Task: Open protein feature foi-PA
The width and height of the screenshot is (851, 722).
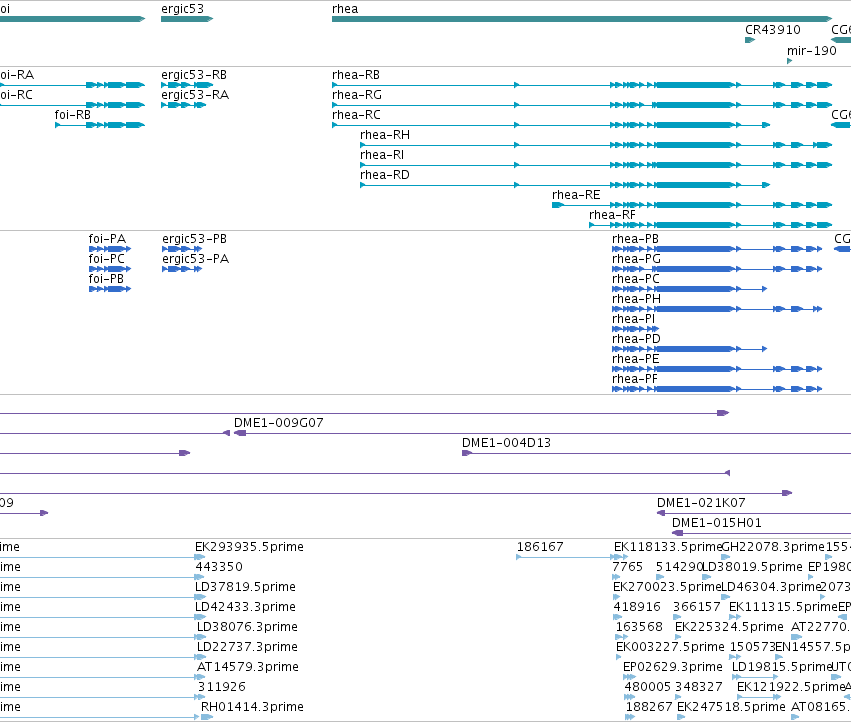Action: tap(110, 249)
